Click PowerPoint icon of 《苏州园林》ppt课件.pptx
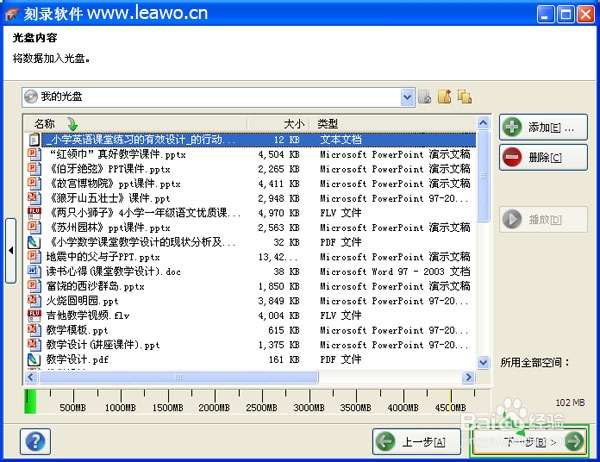The width and height of the screenshot is (600, 462). 34,227
